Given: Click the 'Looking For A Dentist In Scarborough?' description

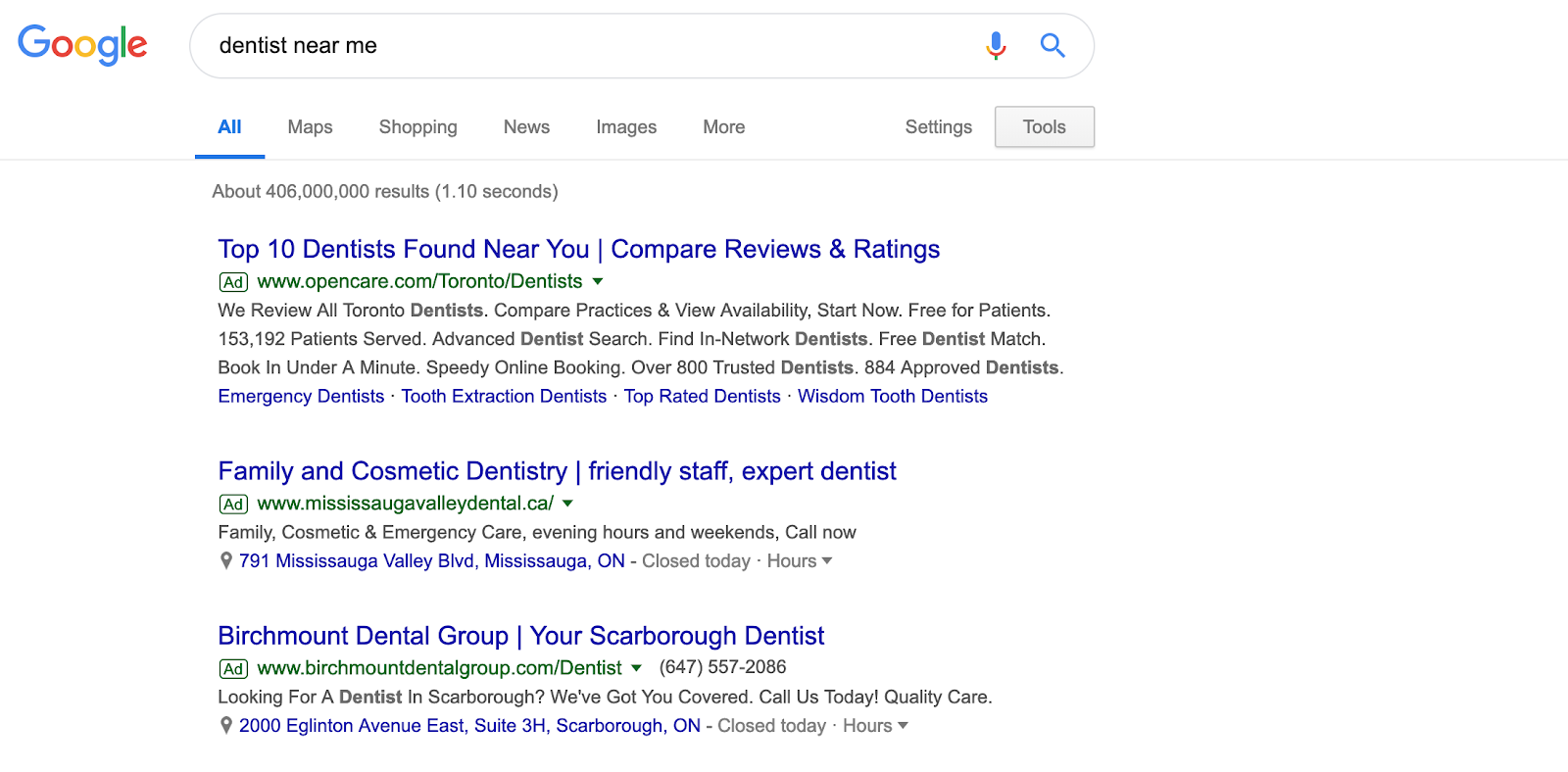Looking at the screenshot, I should [606, 698].
